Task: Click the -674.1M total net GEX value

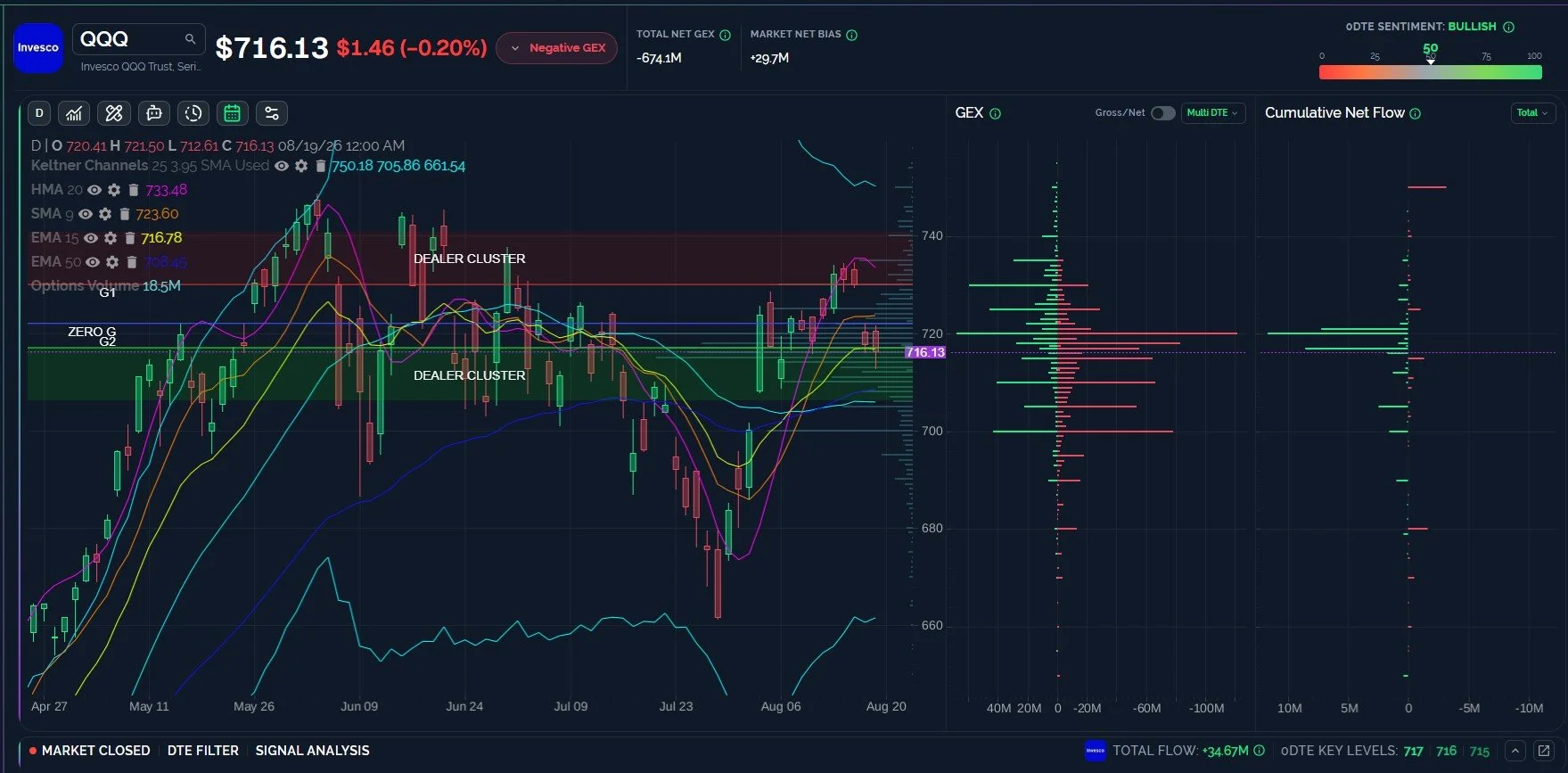Action: pyautogui.click(x=660, y=58)
